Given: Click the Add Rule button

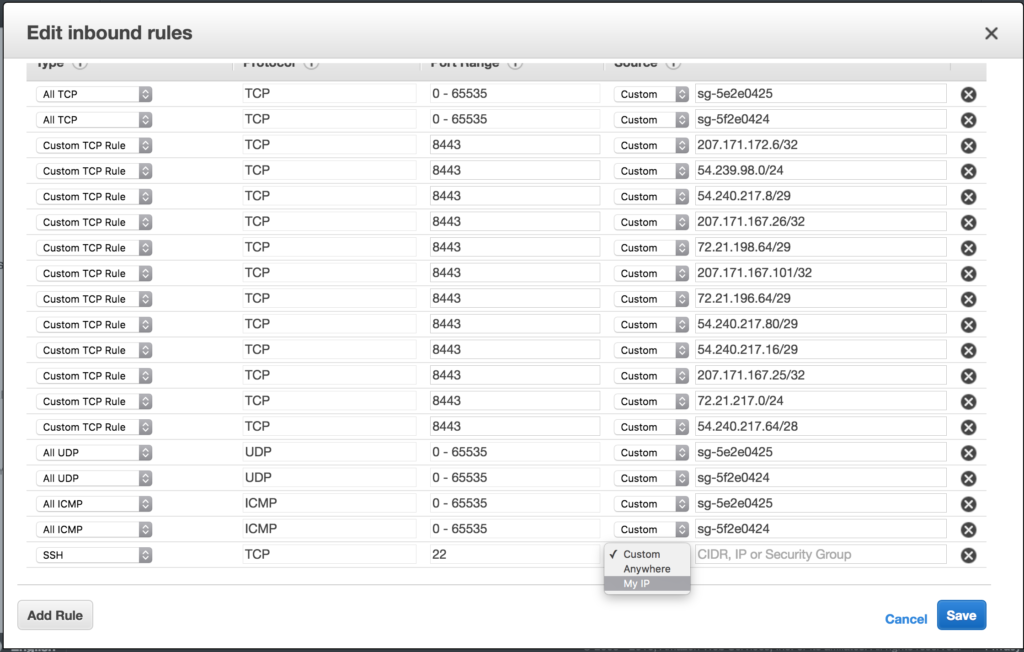Looking at the screenshot, I should [55, 615].
